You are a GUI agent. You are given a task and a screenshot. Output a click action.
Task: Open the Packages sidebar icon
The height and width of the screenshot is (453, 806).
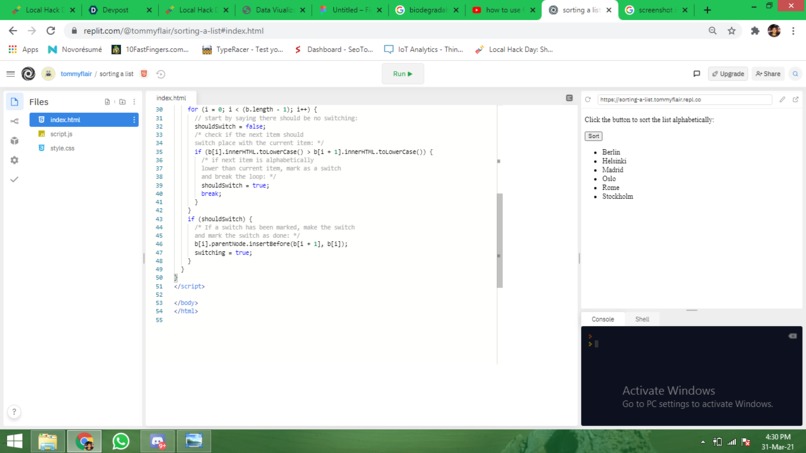click(14, 141)
